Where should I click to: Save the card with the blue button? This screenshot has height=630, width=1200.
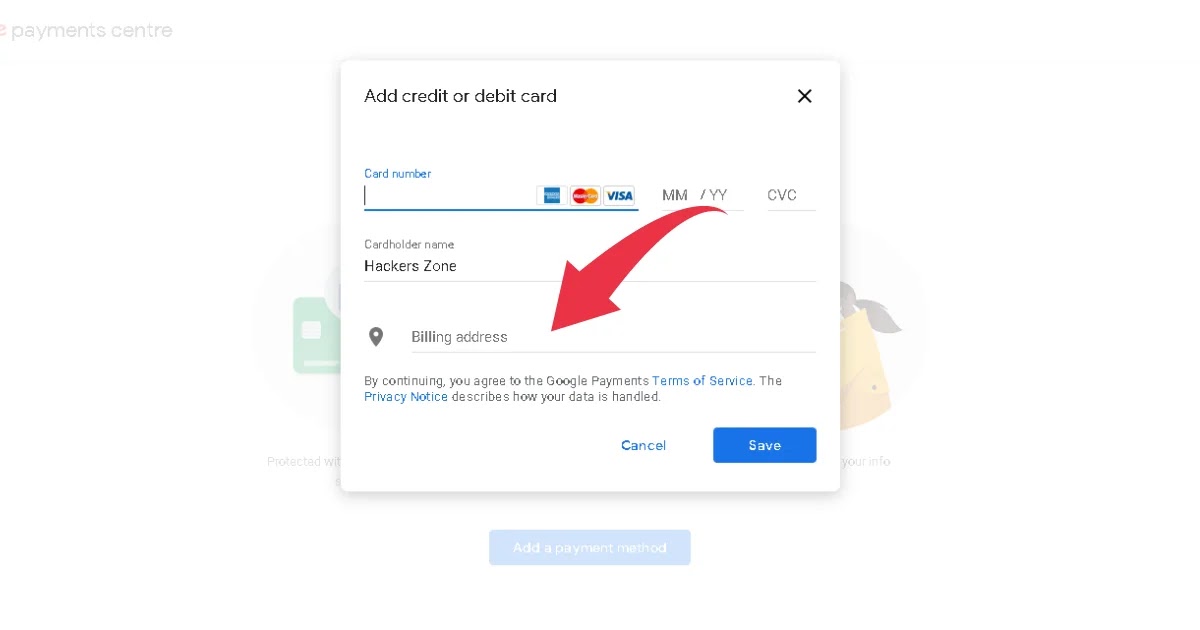(x=765, y=445)
